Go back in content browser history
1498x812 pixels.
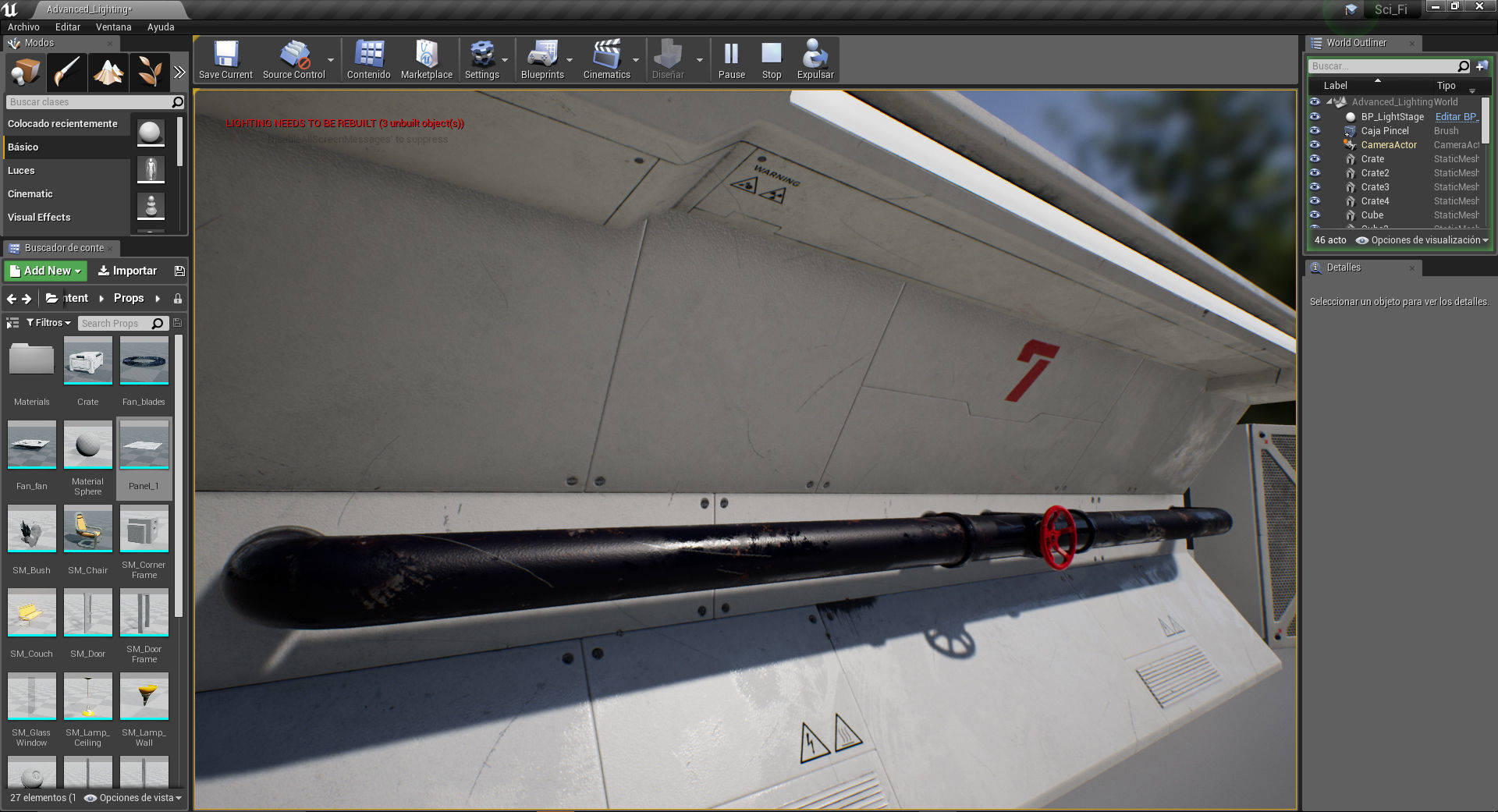(11, 299)
